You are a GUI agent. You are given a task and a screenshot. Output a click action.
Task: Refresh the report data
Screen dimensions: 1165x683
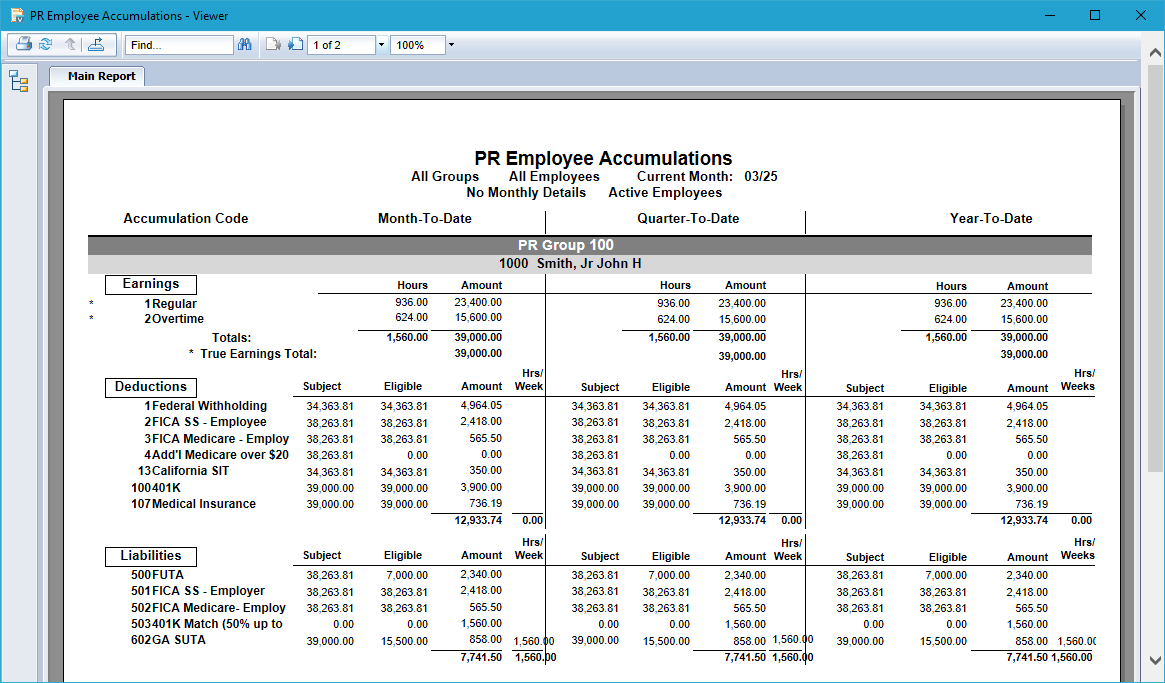coord(46,45)
